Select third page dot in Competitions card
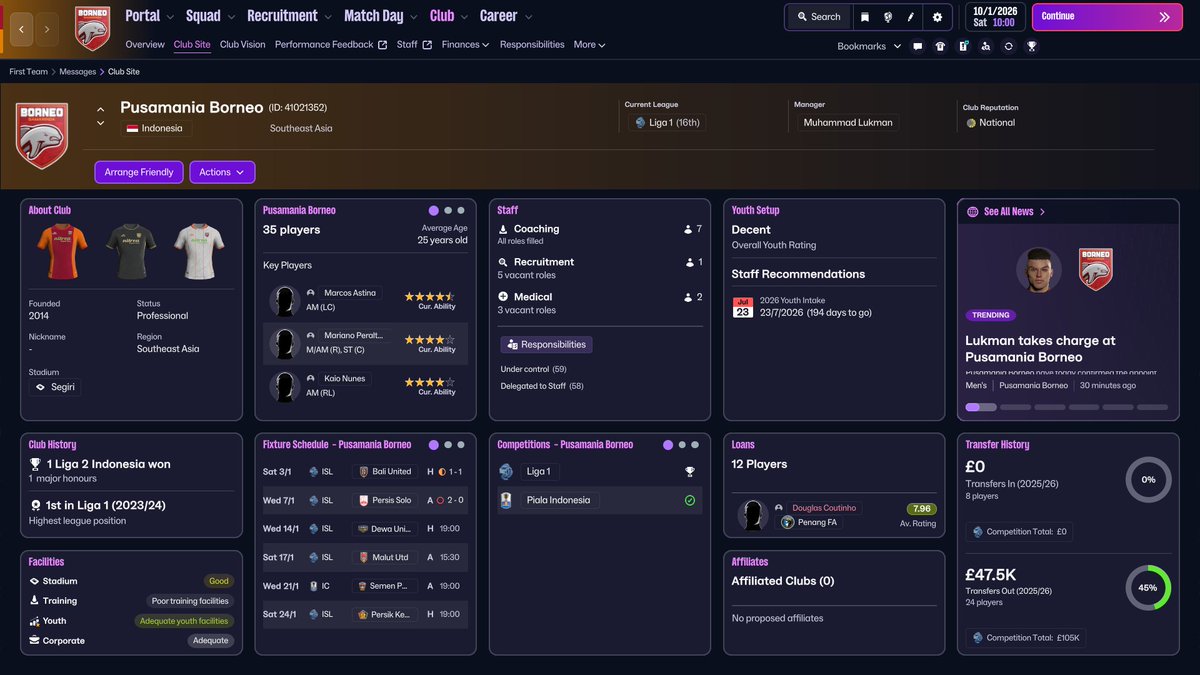Screen dimensions: 1200x675 coord(695,445)
